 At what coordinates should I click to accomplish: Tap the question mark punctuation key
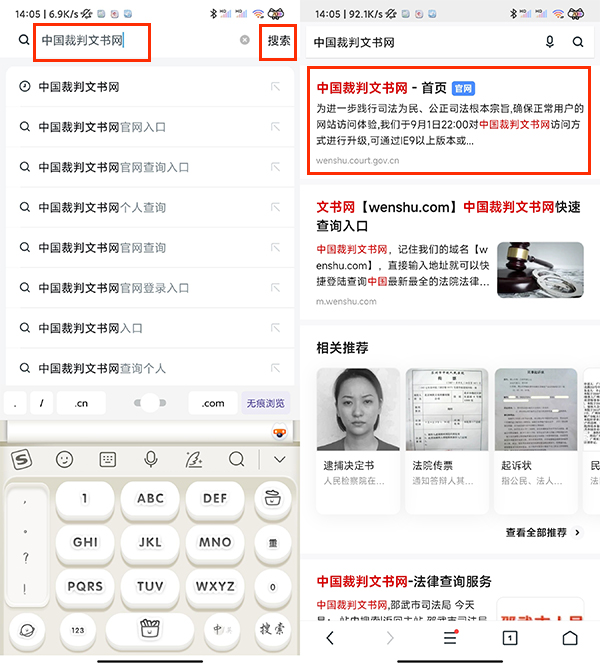26,558
